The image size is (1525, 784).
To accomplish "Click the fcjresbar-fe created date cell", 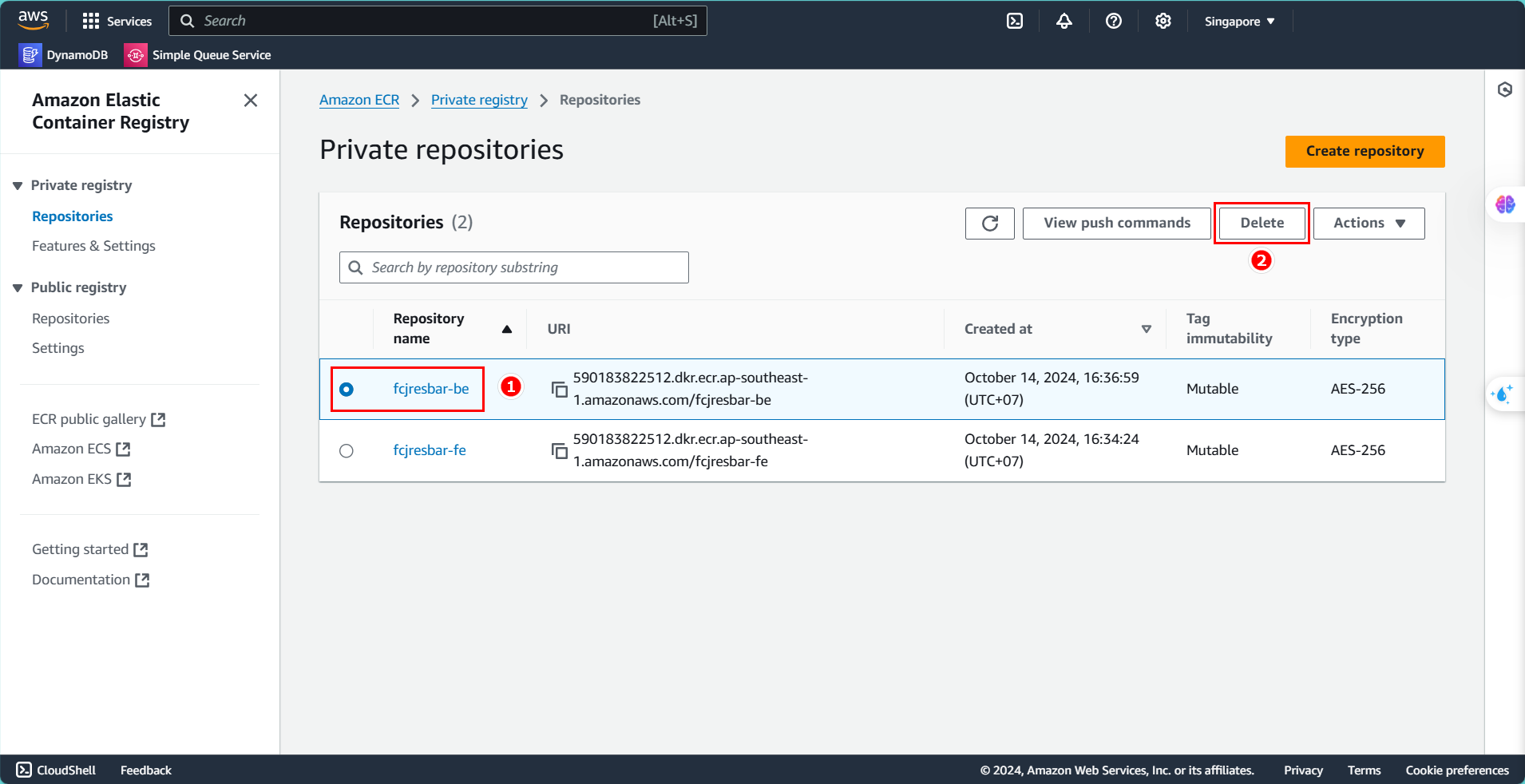I will (1052, 450).
